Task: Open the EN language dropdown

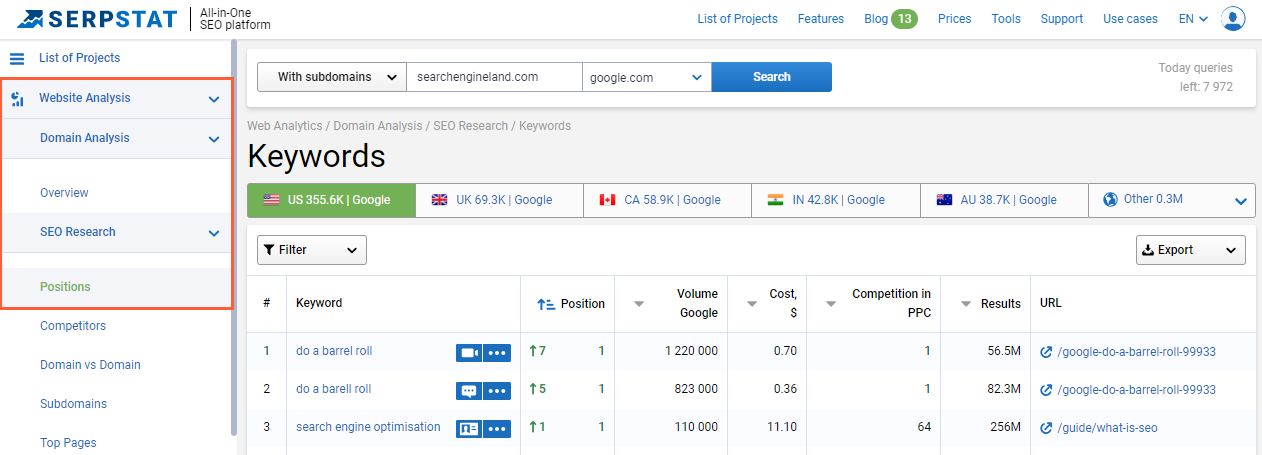Action: (1194, 19)
